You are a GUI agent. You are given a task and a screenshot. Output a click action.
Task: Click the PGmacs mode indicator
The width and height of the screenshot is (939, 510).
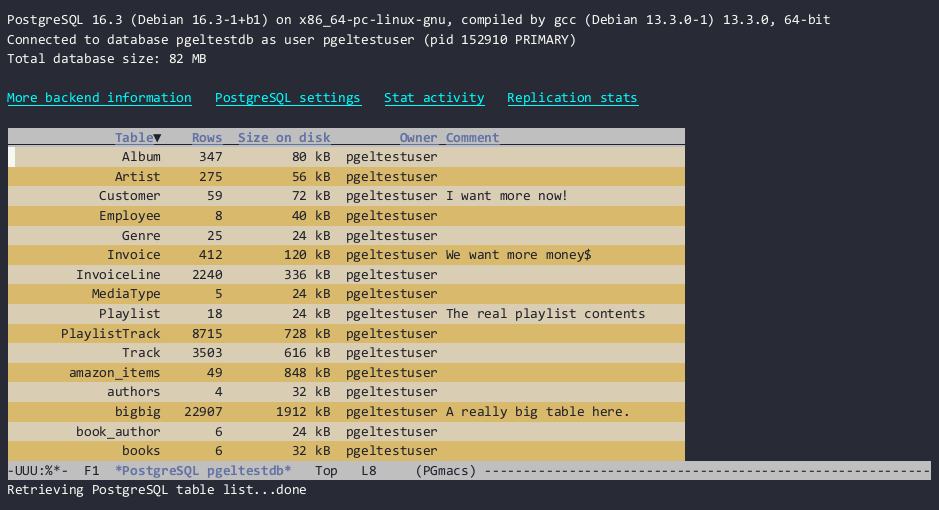[x=446, y=470]
